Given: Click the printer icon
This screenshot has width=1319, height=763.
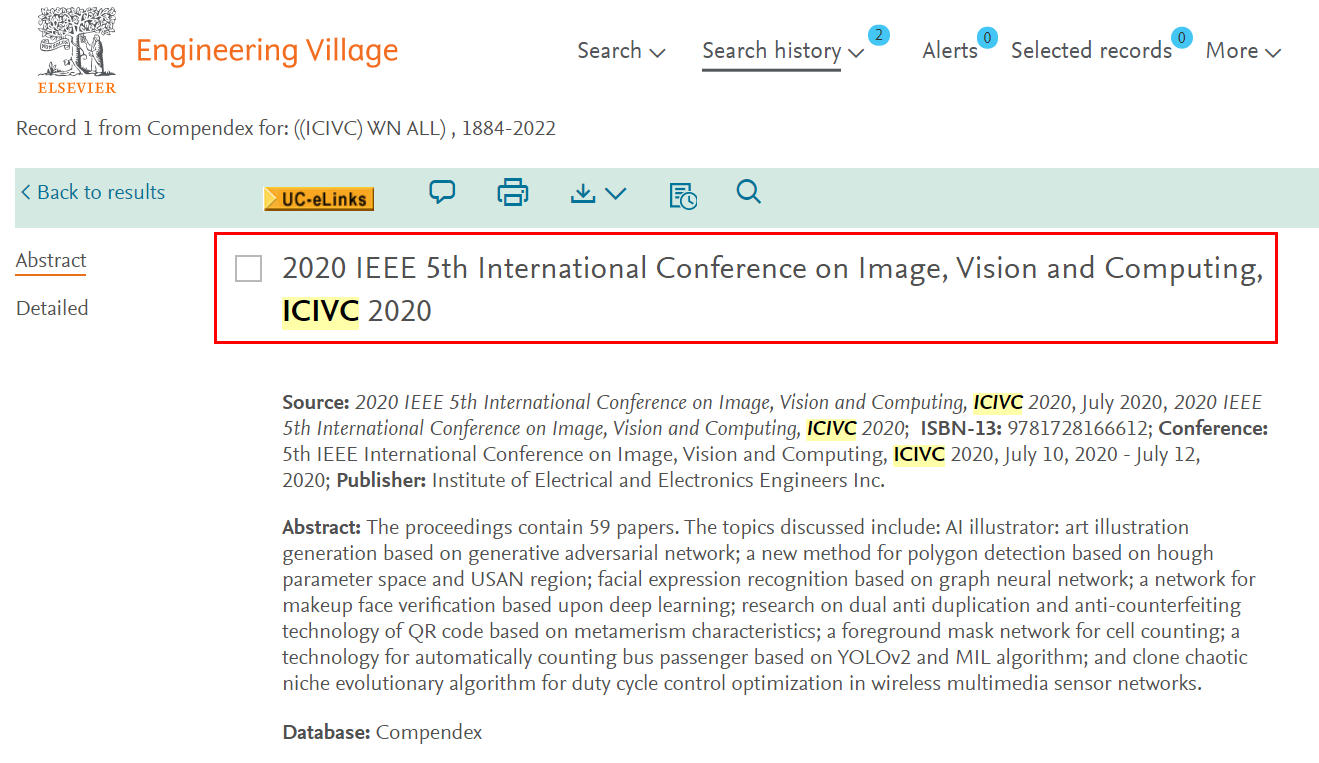Looking at the screenshot, I should (513, 192).
